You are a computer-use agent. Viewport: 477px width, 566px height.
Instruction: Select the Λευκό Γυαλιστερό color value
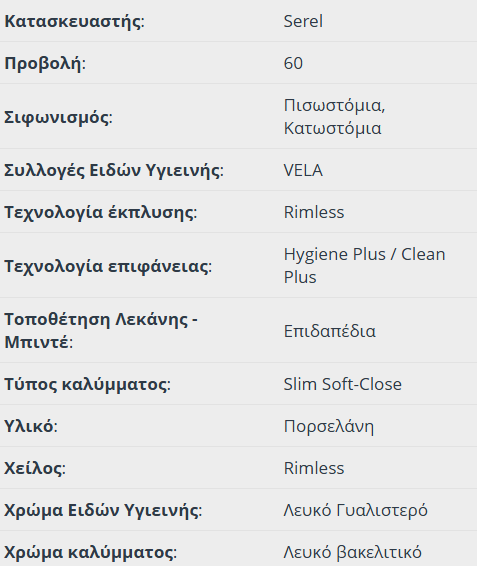[x=355, y=510]
